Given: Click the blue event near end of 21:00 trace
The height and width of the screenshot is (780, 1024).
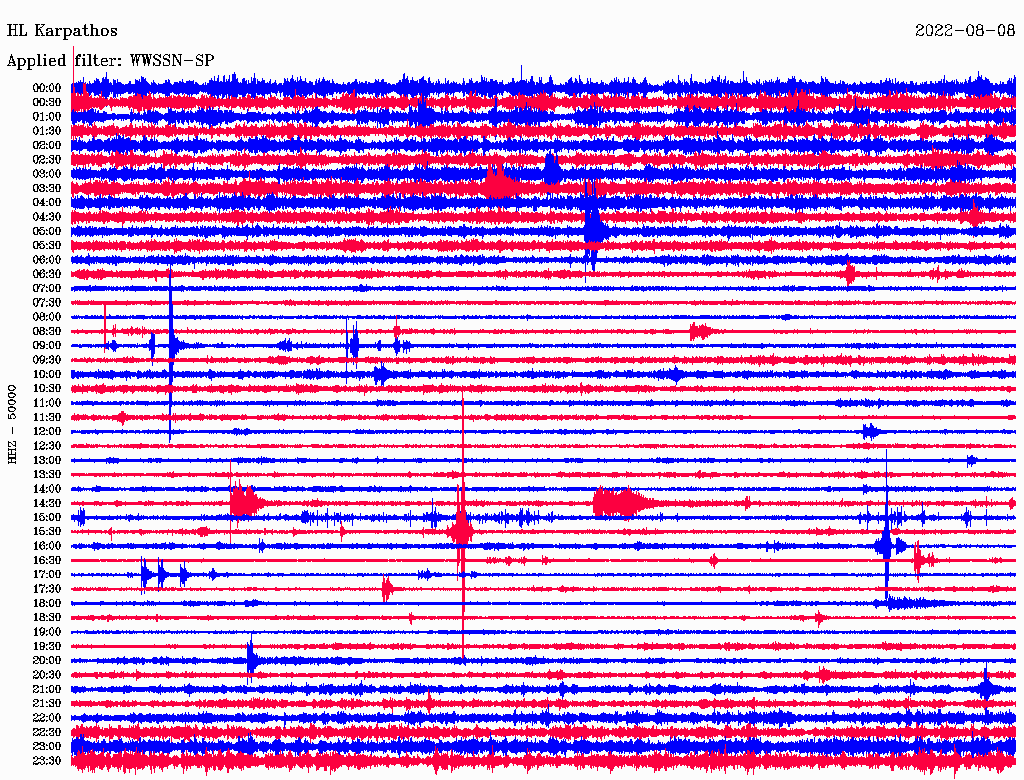Looking at the screenshot, I should click(987, 689).
